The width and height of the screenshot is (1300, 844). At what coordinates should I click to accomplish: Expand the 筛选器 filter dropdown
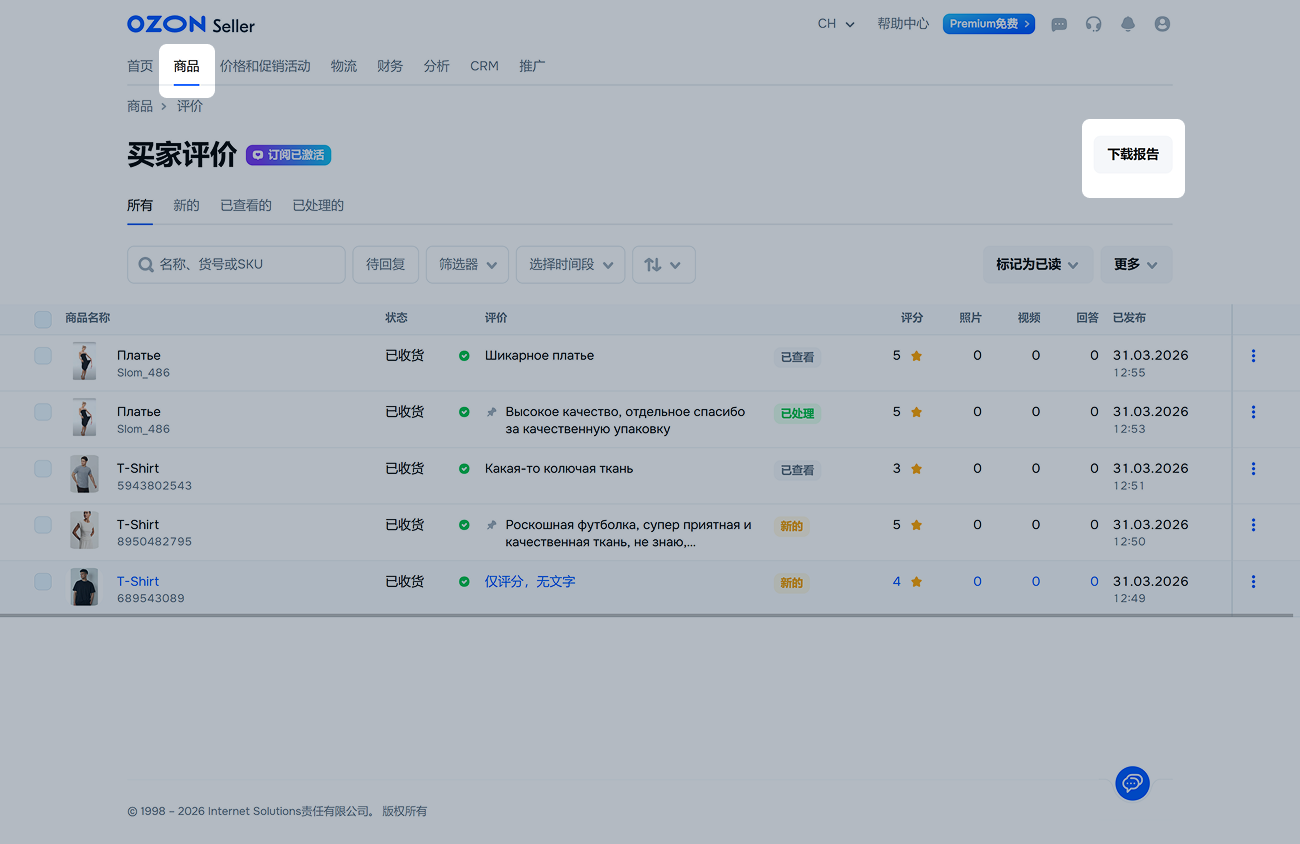click(467, 265)
